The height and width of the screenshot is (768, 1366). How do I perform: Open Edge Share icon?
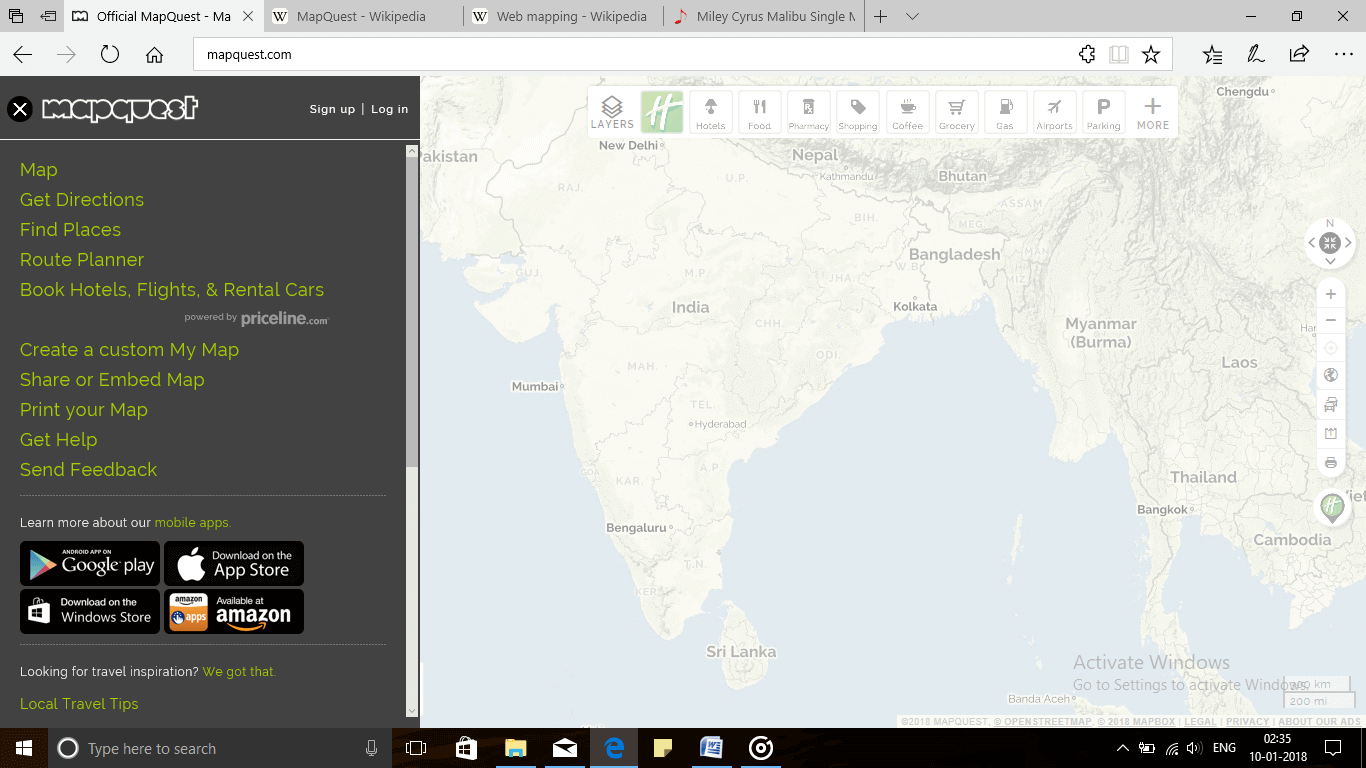[1299, 55]
